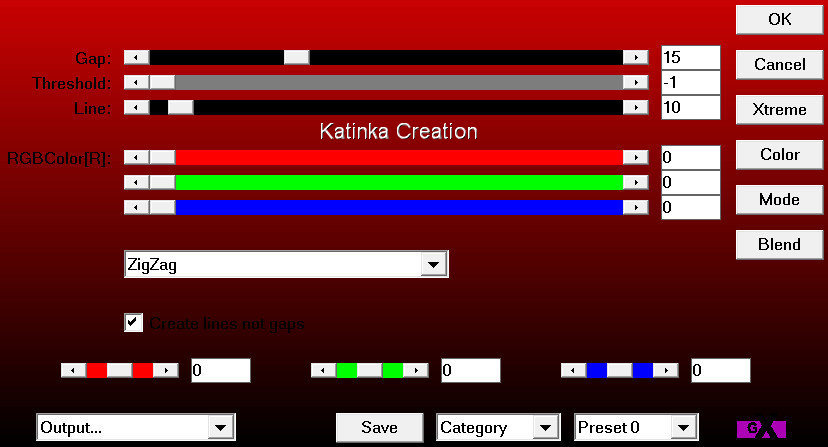Click the Save button
Image resolution: width=828 pixels, height=447 pixels.
coord(379,427)
